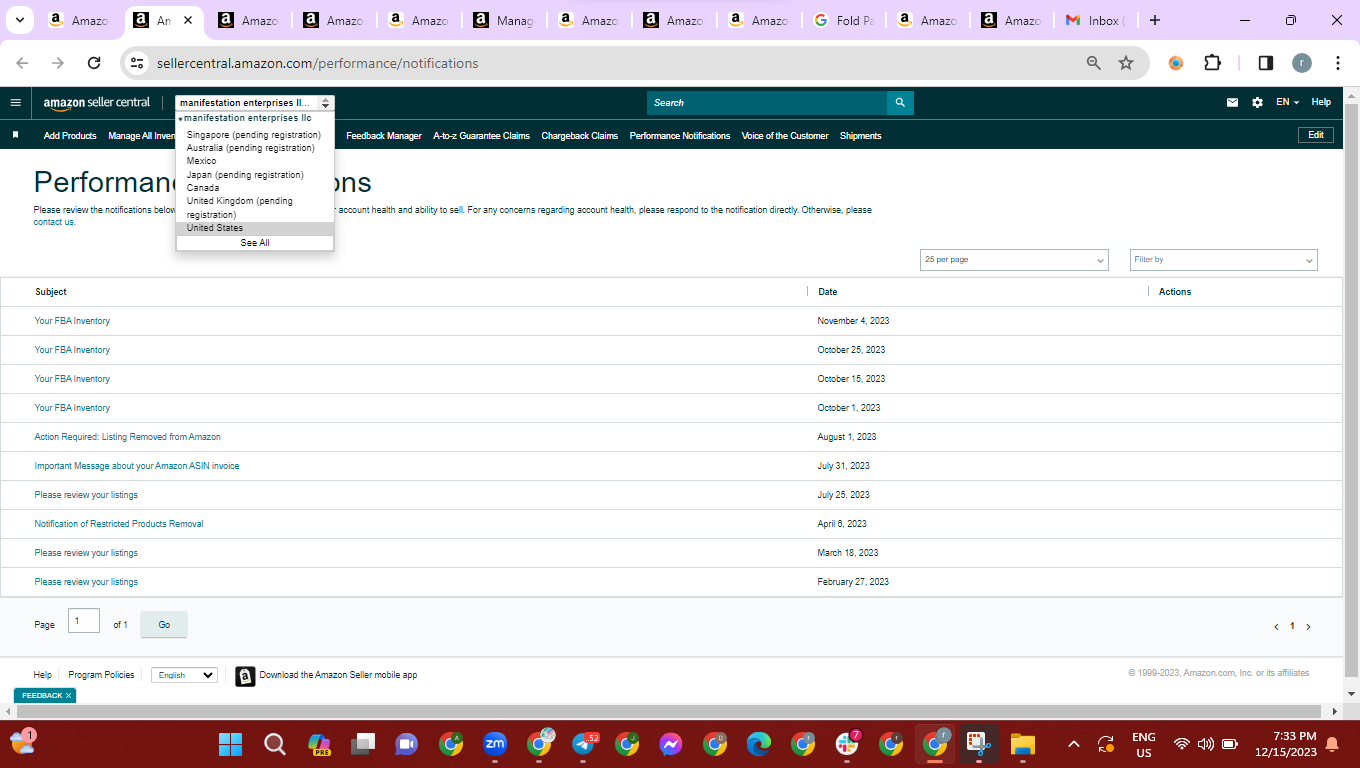Choose Japan (pending registration) marketplace
Viewport: 1360px width, 768px height.
tap(245, 175)
